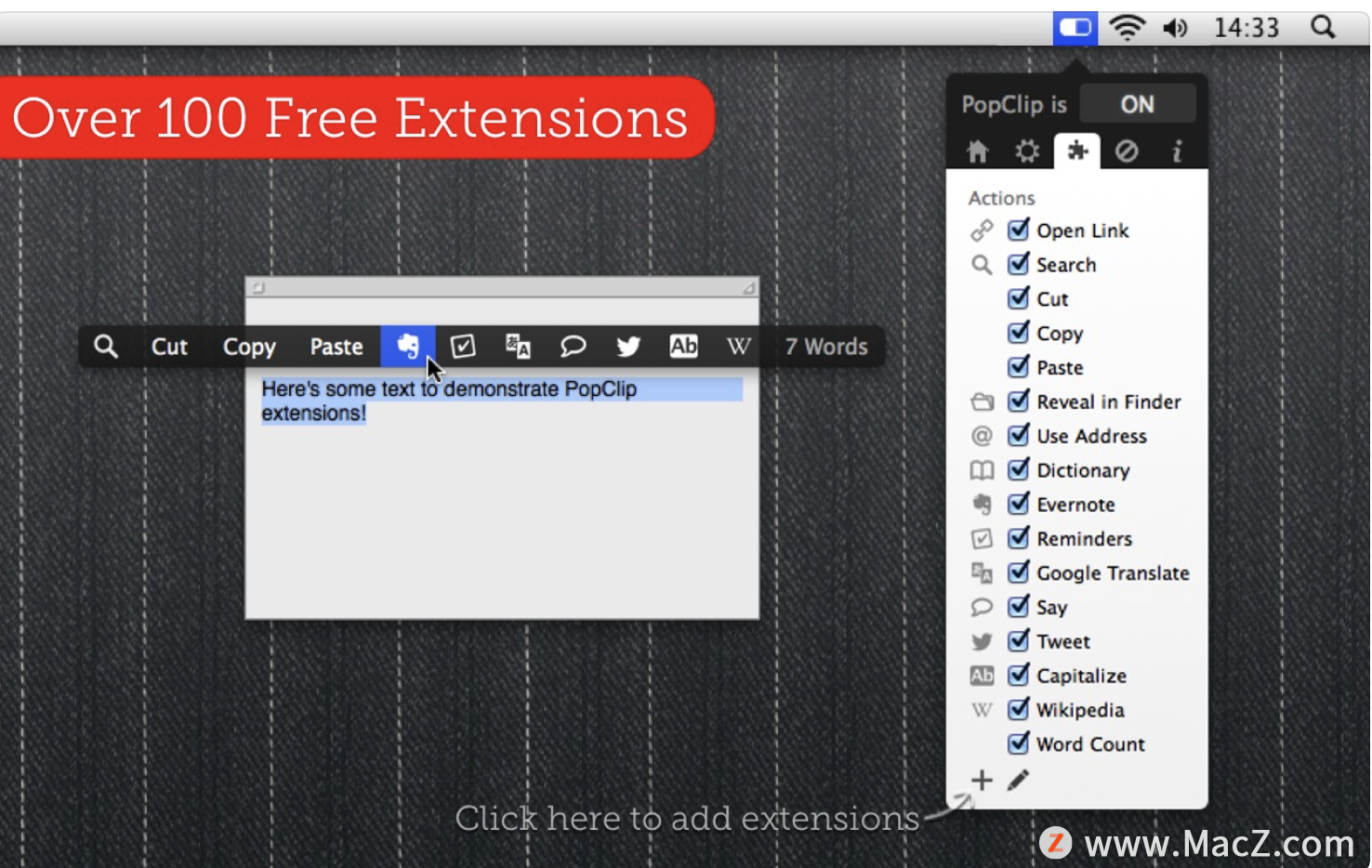Click the PopClip menu bar icon
The width and height of the screenshot is (1372, 868).
click(1075, 28)
